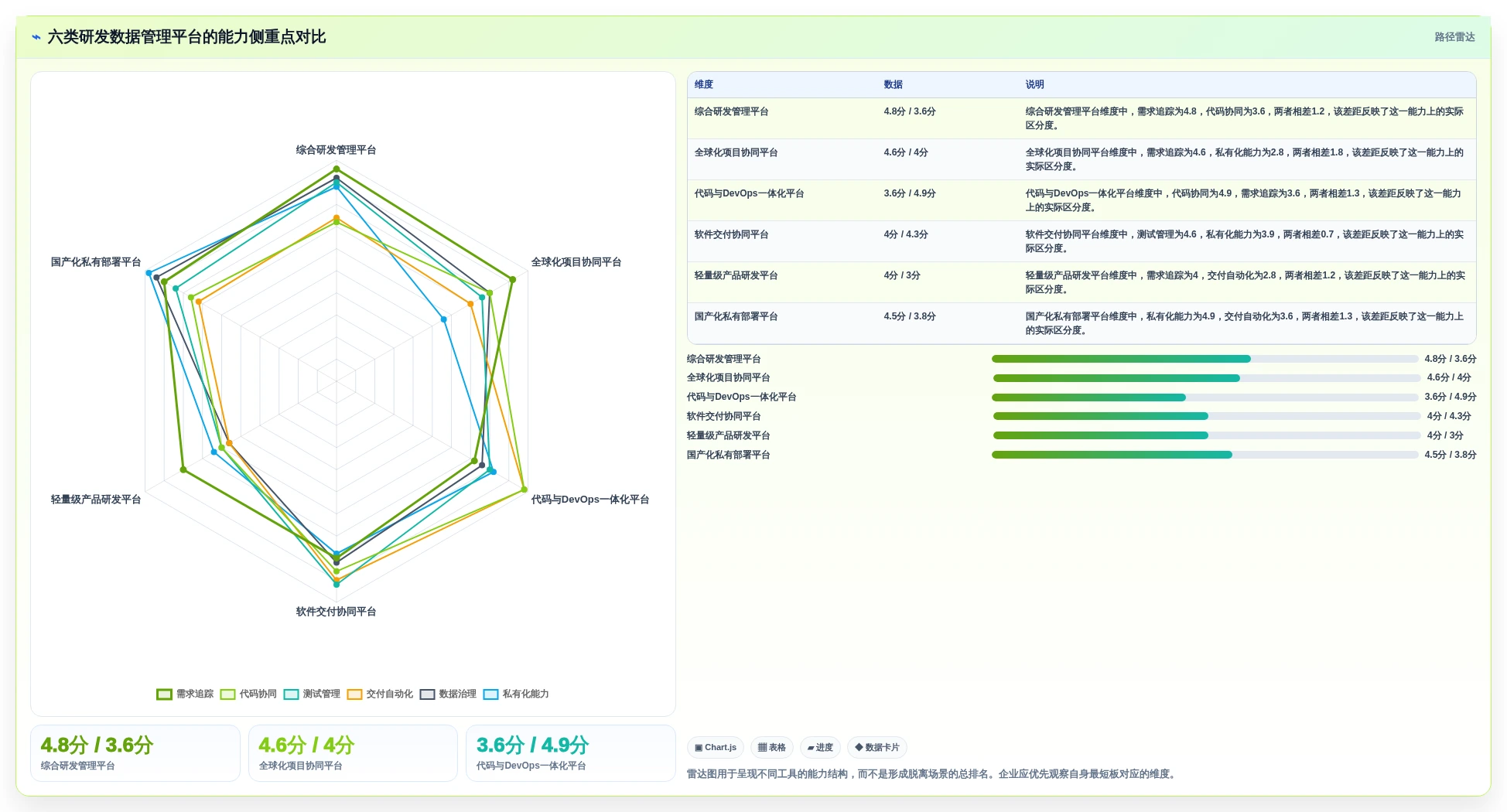Click the 路径雷达 label in header
This screenshot has height=812, width=1507.
coord(1454,37)
